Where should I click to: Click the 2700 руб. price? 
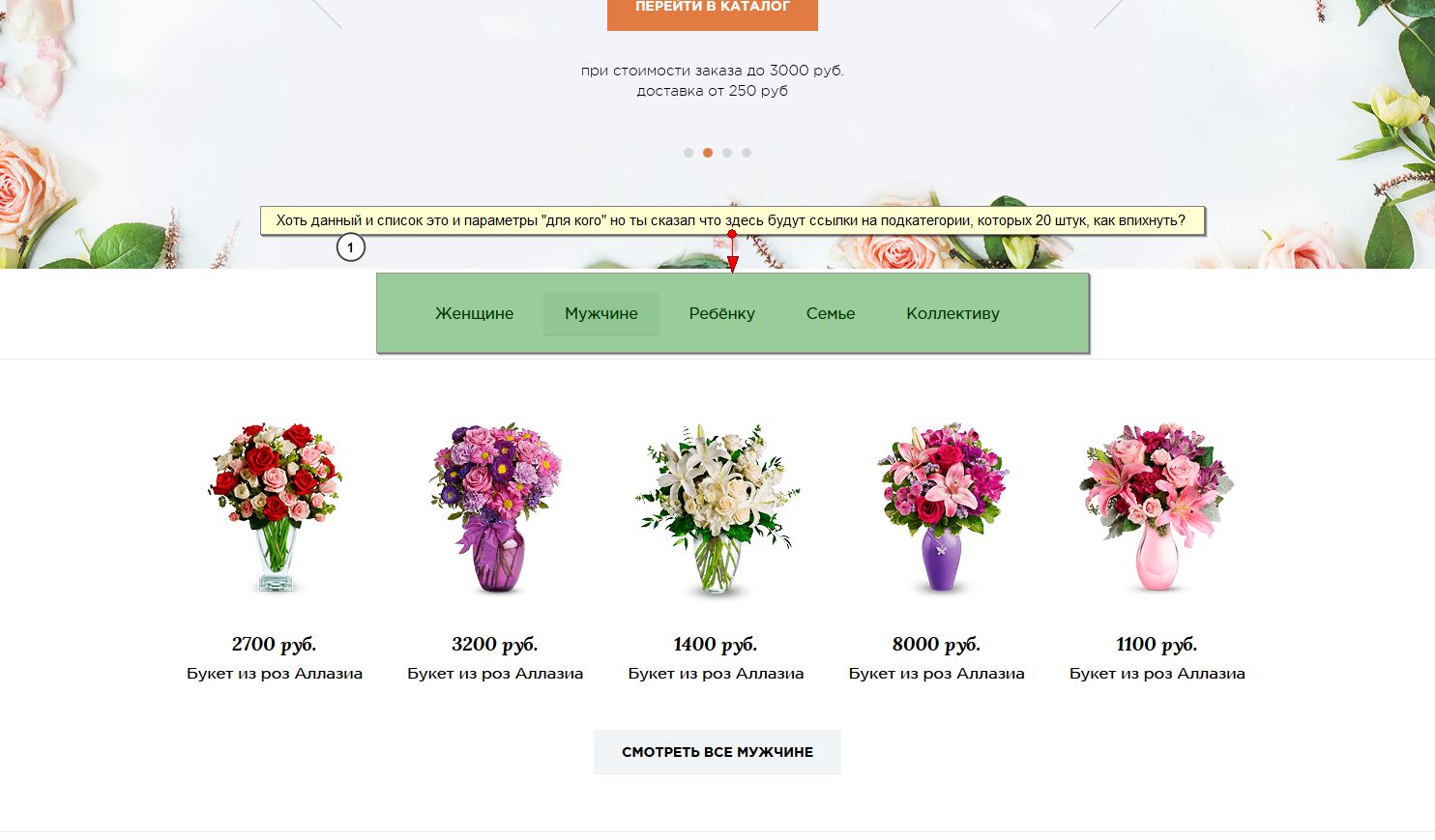point(275,645)
